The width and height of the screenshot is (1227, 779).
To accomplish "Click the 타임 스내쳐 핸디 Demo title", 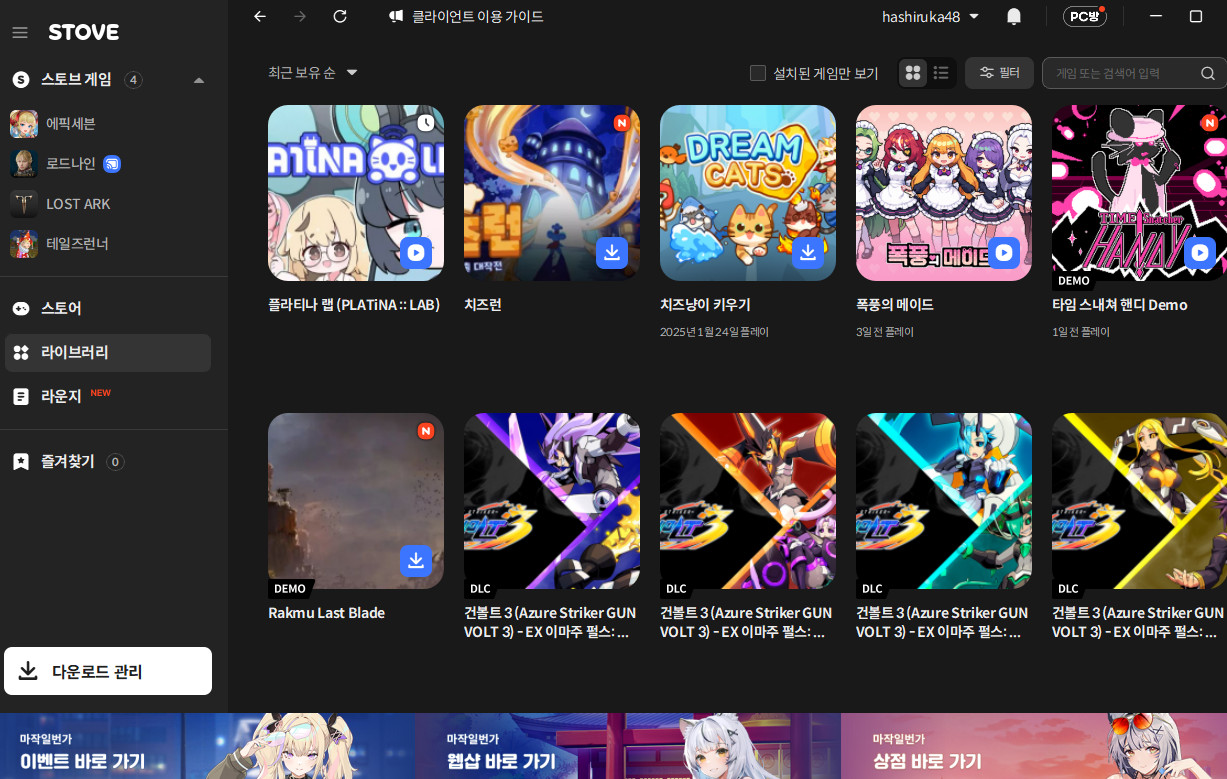I will 1120,305.
